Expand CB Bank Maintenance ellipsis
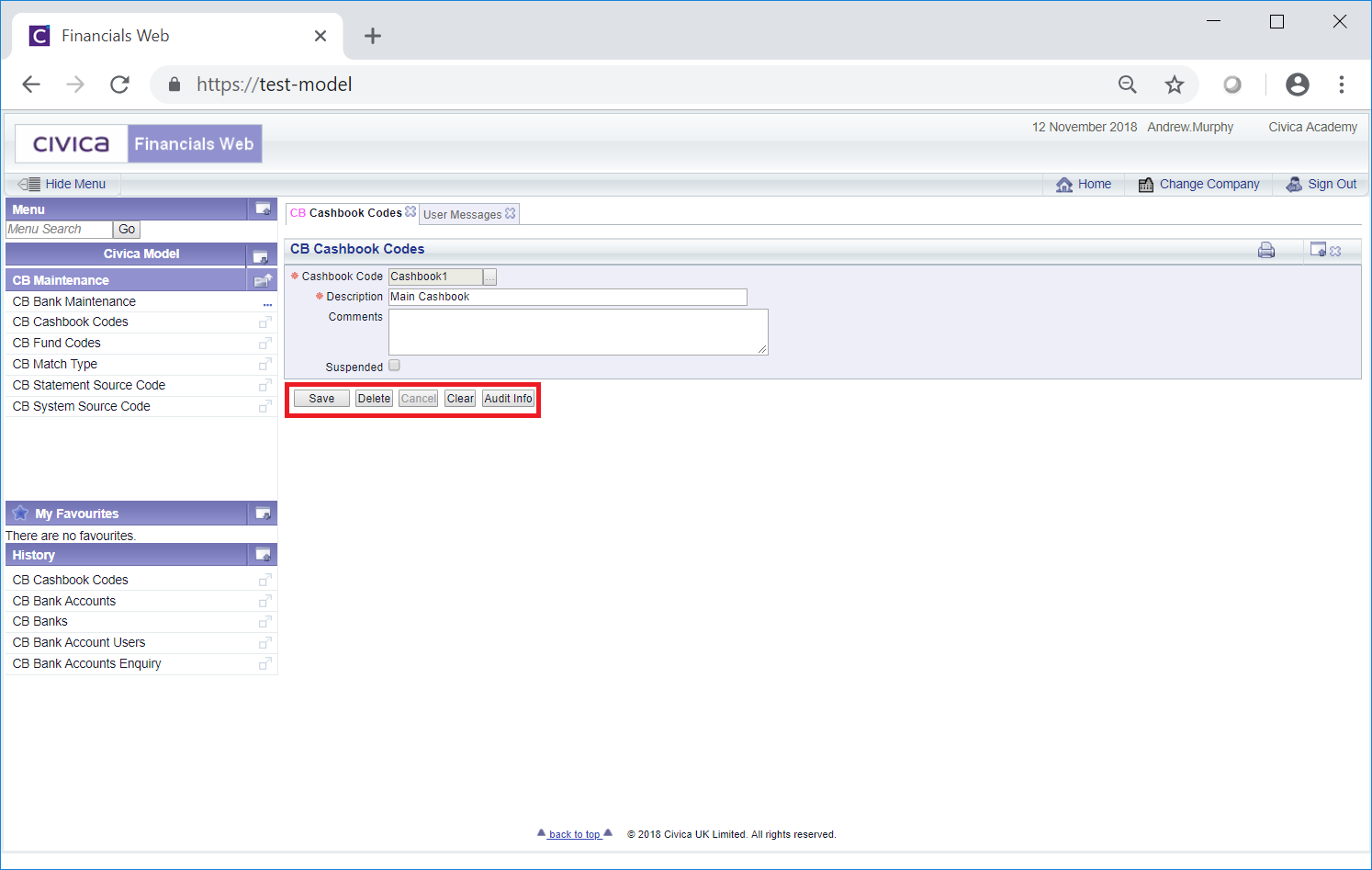This screenshot has width=1372, height=870. point(267,304)
